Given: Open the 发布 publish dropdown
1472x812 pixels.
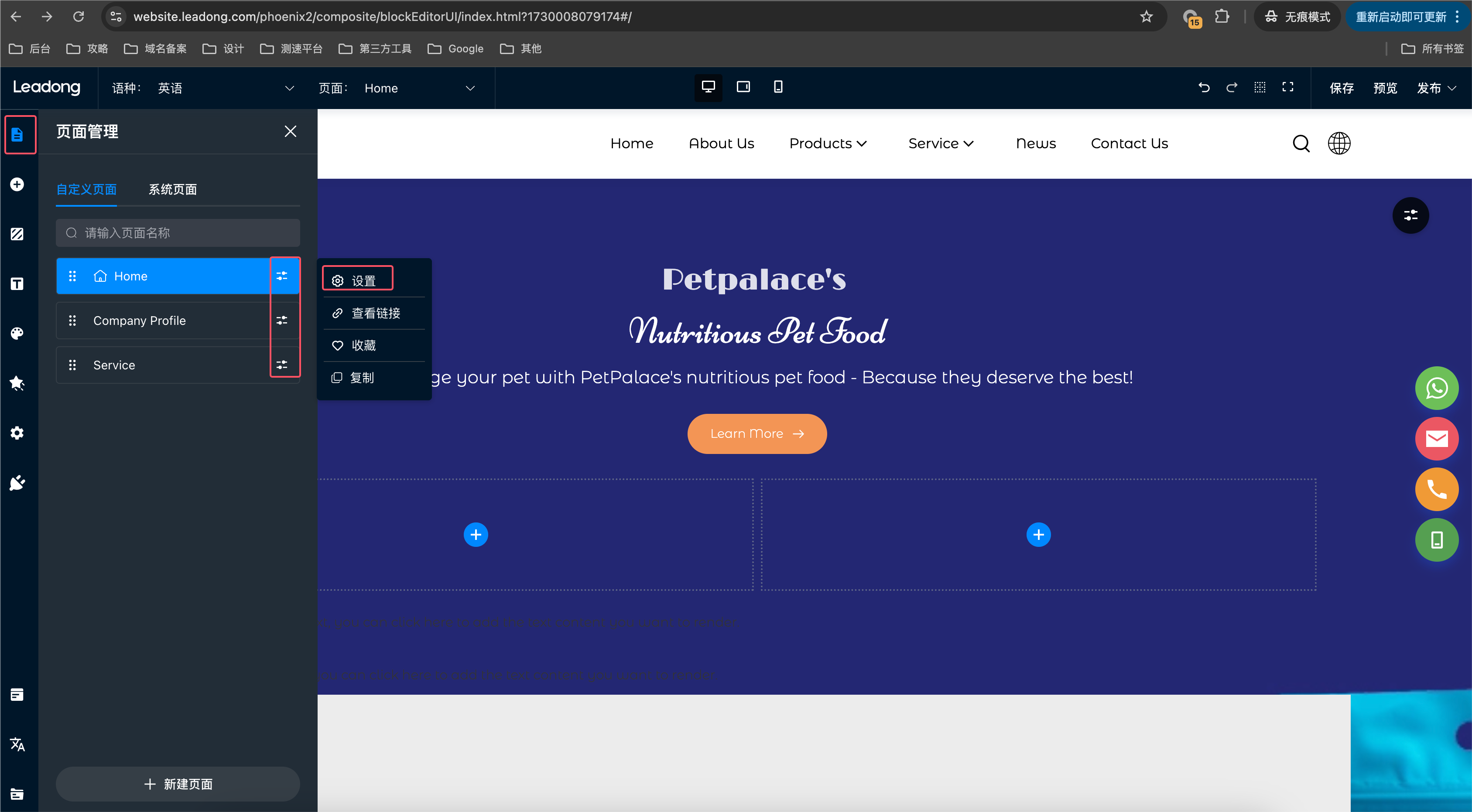Looking at the screenshot, I should coord(1436,88).
